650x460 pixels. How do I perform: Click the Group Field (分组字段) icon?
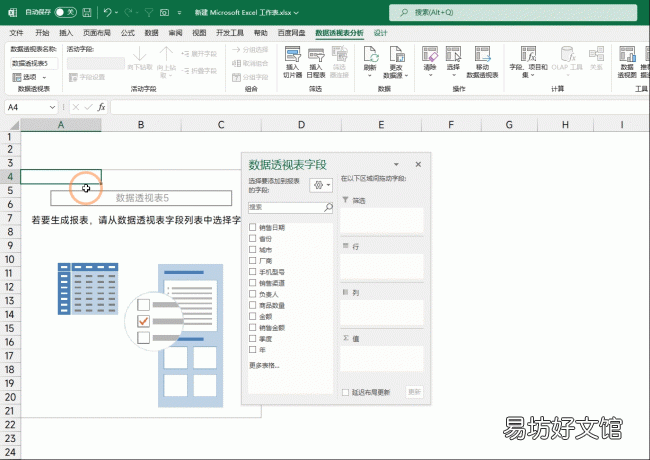point(236,77)
